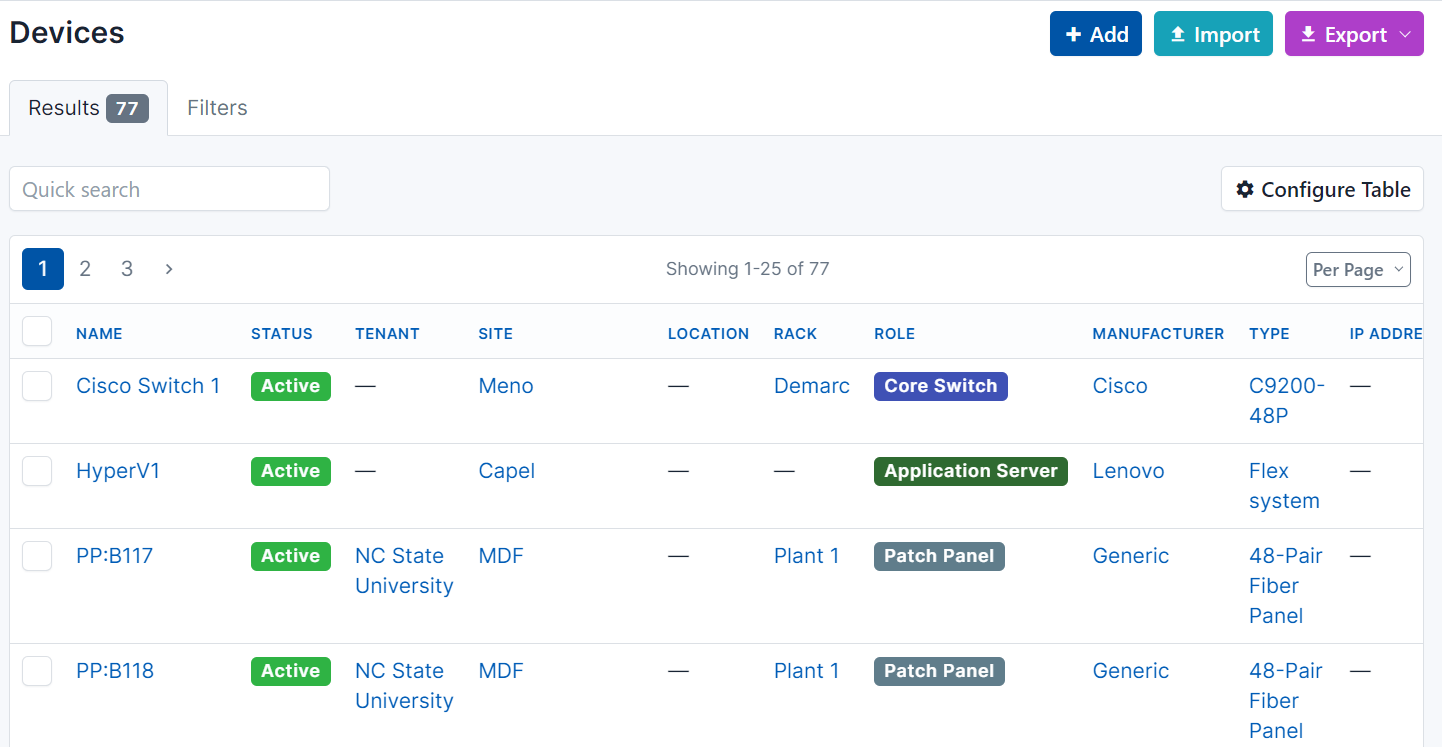Check the Cisco Switch 1 row checkbox
The height and width of the screenshot is (747, 1442).
tap(37, 386)
